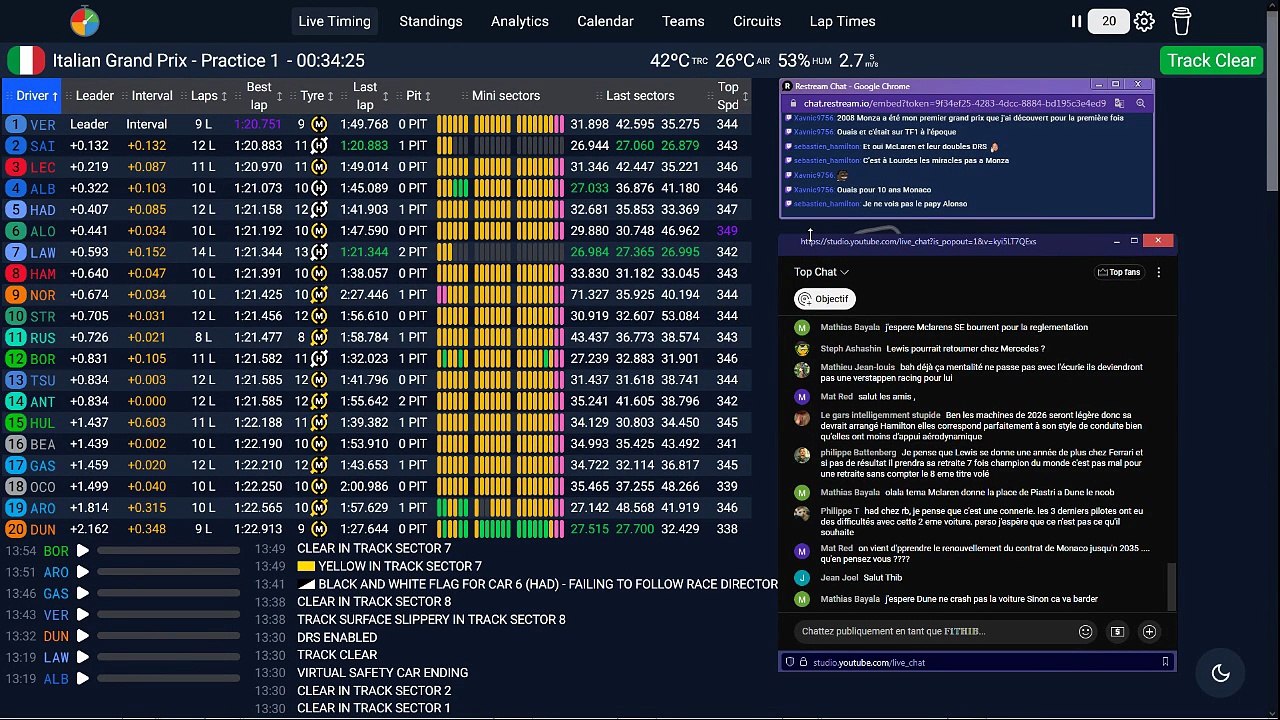The image size is (1280, 720).
Task: Click the delay value box showing 20
Action: (x=1108, y=21)
